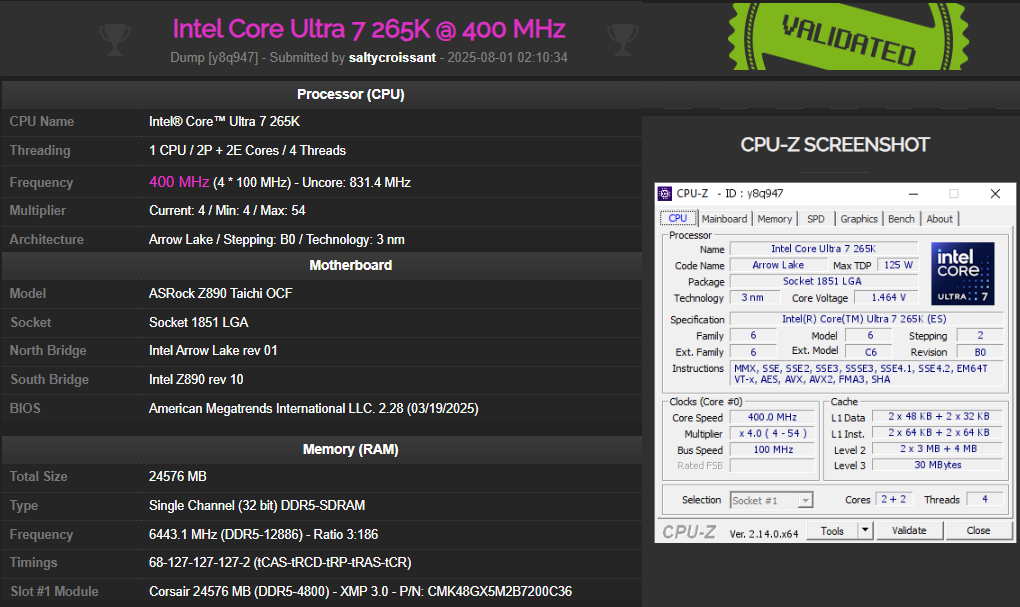This screenshot has height=607, width=1020.
Task: Click the left trophy icon beside the title
Action: coord(115,39)
